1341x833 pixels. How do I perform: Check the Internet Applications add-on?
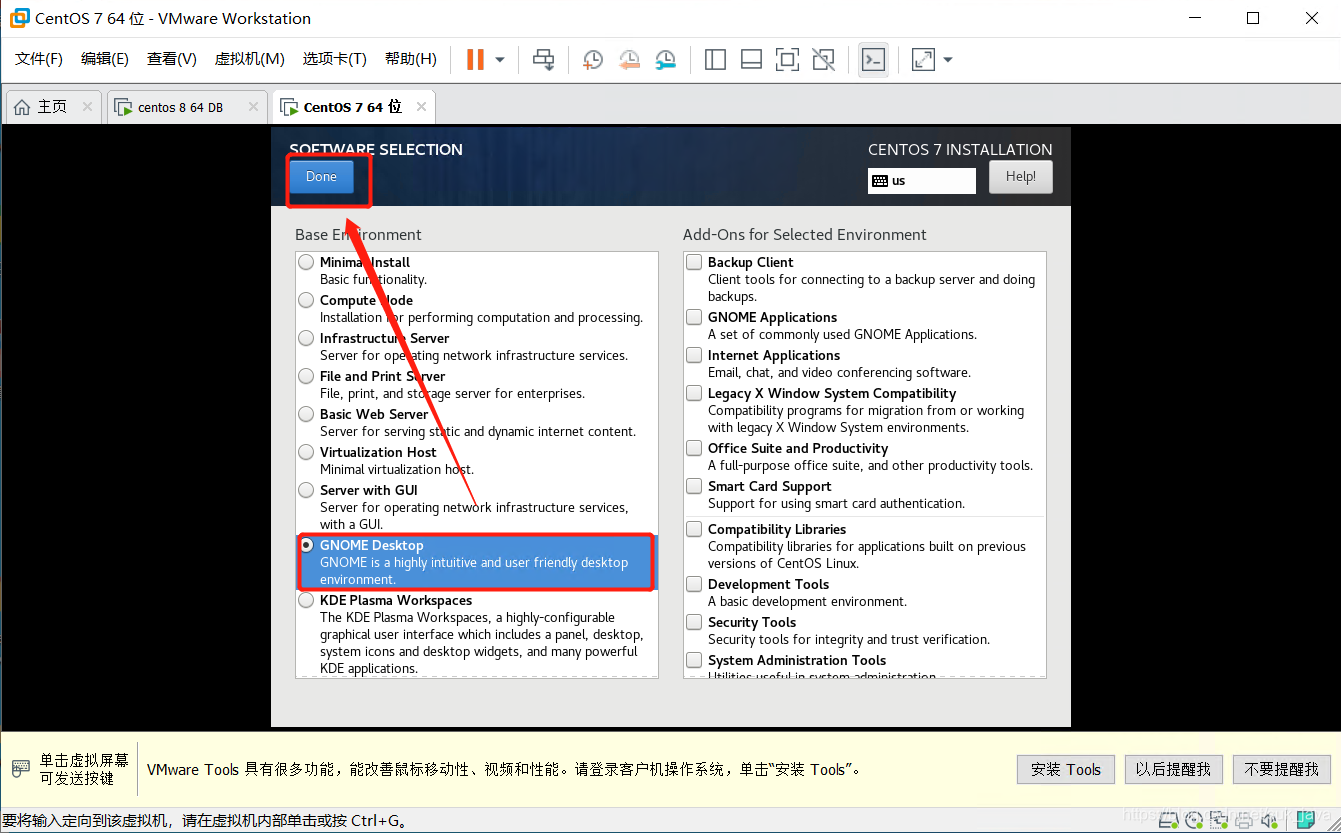694,355
